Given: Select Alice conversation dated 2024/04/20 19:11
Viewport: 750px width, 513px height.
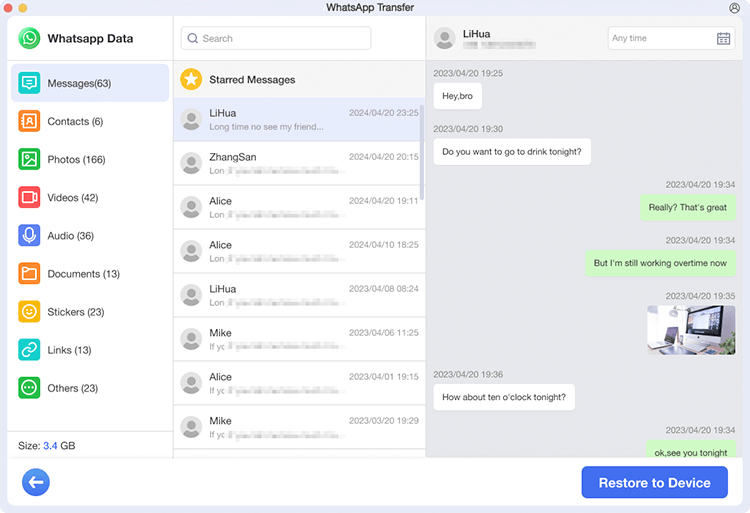Looking at the screenshot, I should click(x=299, y=207).
